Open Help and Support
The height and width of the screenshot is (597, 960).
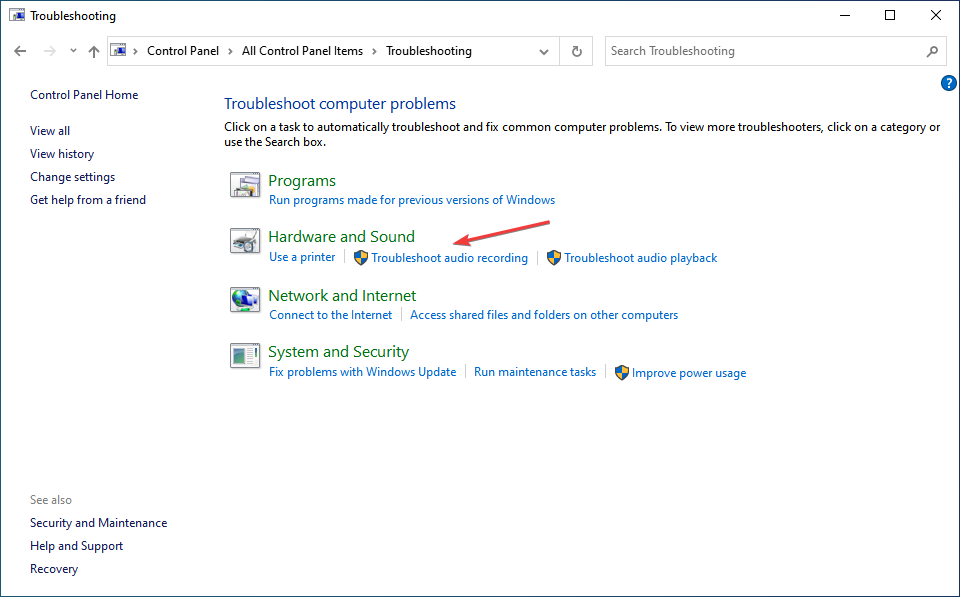[x=77, y=546]
